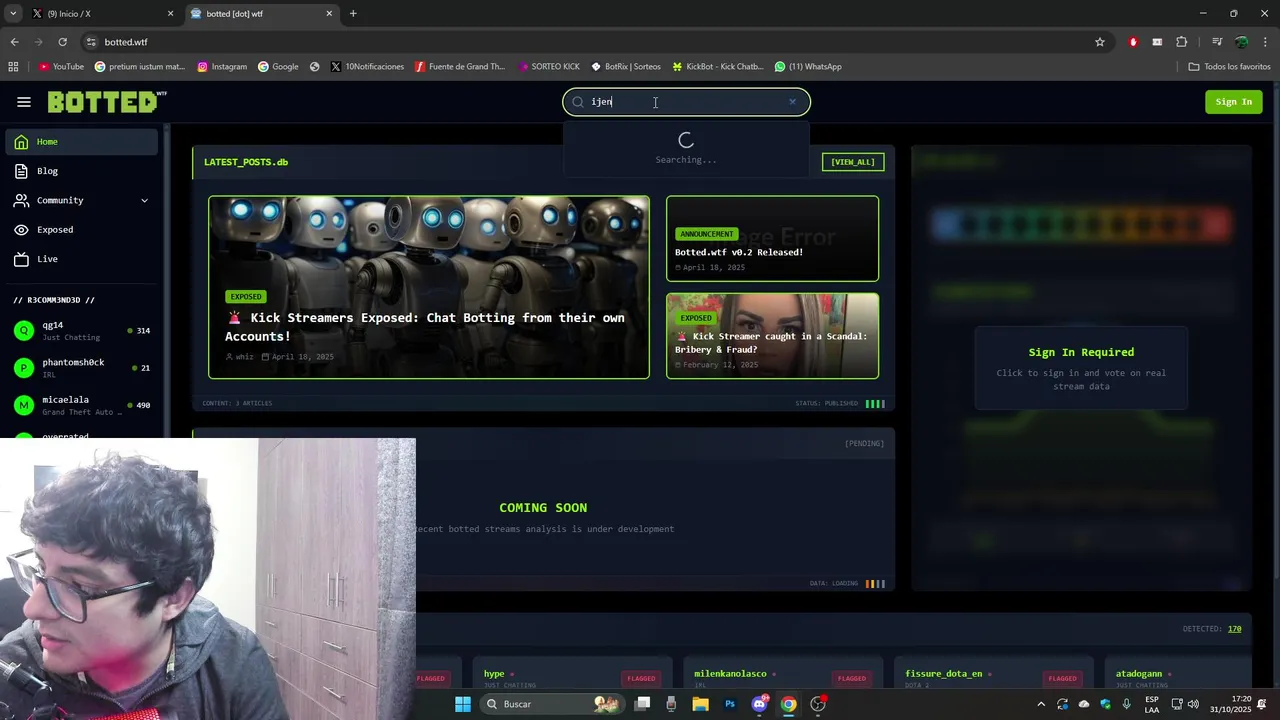Open the BotRix | Sorteos bookmark
The height and width of the screenshot is (720, 1280).
(626, 67)
